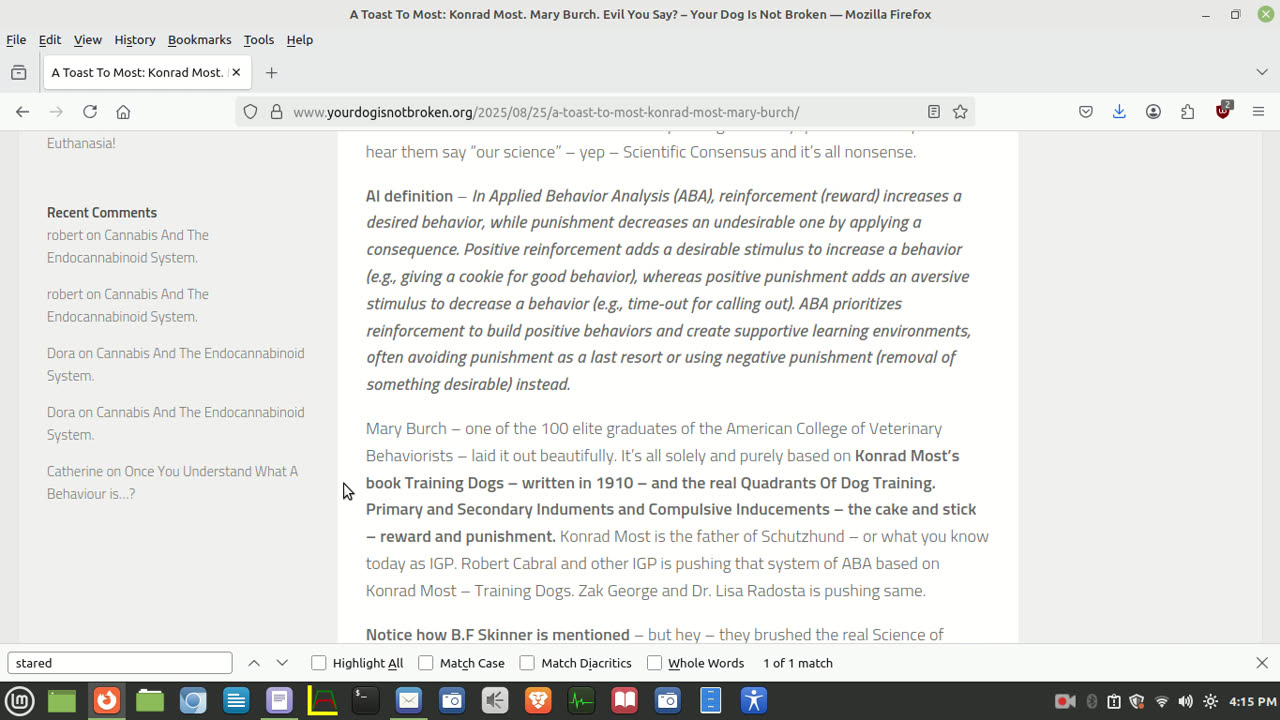This screenshot has height=720, width=1280.
Task: Open the system monitor taskbar icon
Action: coord(581,701)
